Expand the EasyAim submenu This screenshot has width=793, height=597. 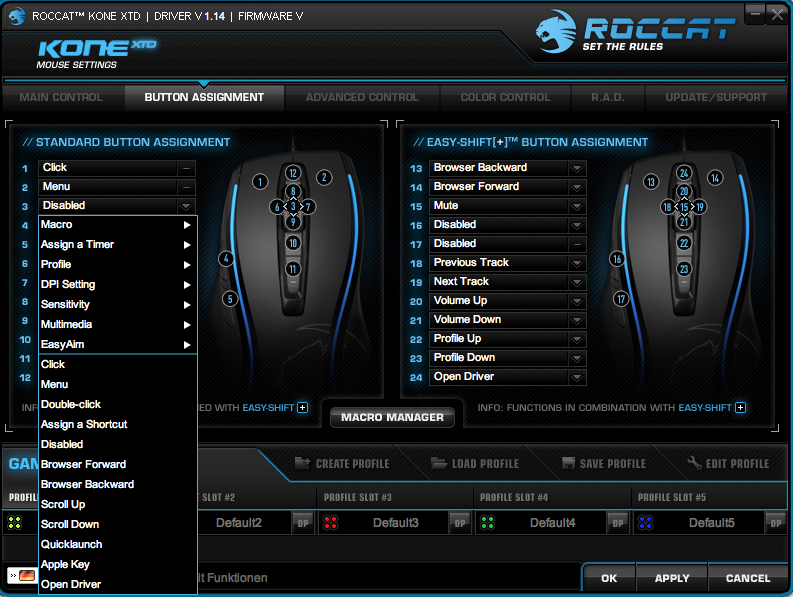tap(118, 345)
